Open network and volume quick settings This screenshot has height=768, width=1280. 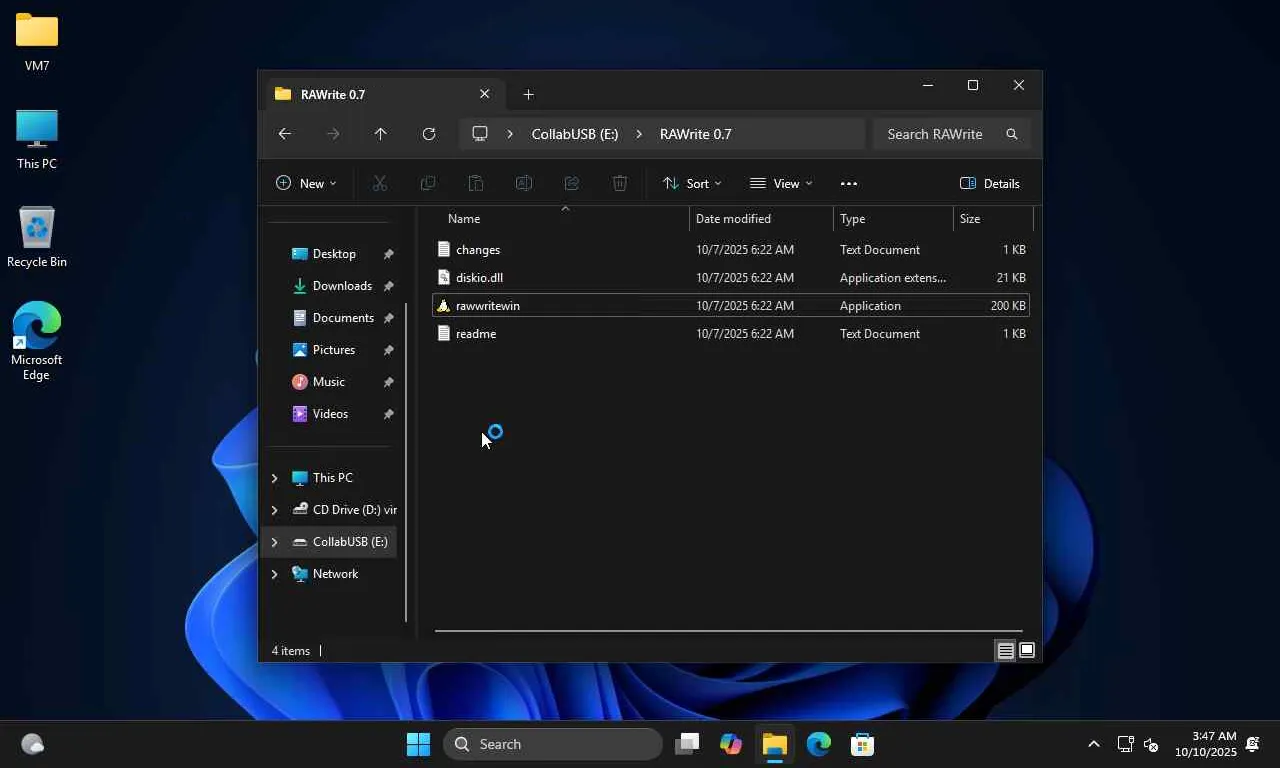point(1137,744)
